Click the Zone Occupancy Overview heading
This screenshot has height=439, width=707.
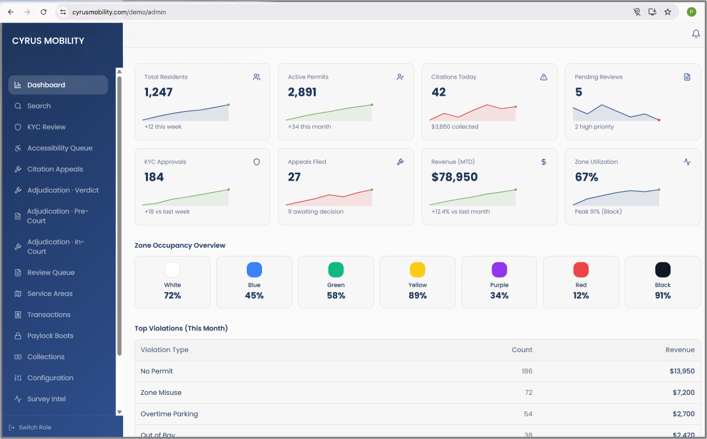tap(180, 246)
